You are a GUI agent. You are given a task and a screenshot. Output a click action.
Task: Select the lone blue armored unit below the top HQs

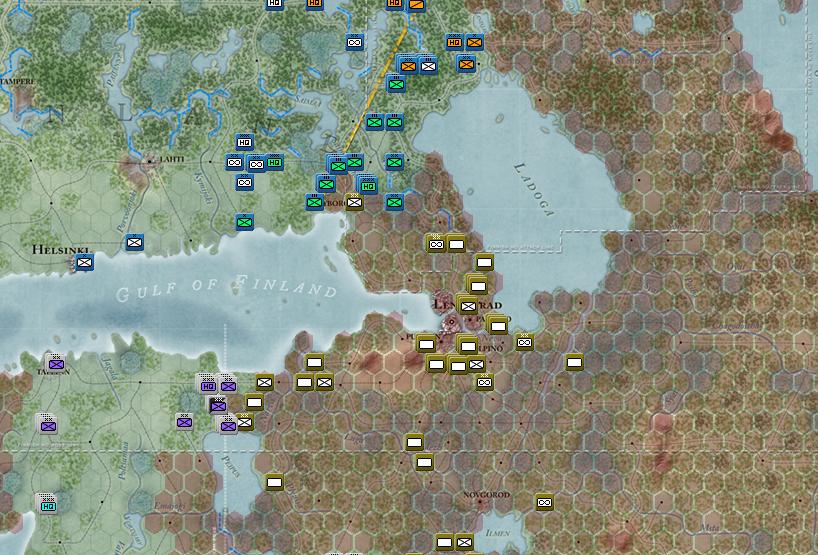[x=355, y=42]
